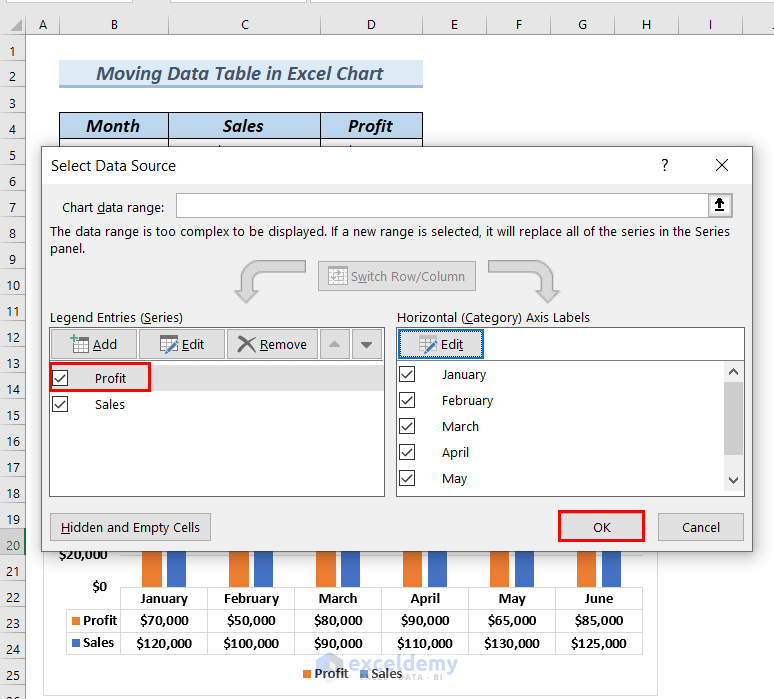Remove the selected series

(x=272, y=344)
